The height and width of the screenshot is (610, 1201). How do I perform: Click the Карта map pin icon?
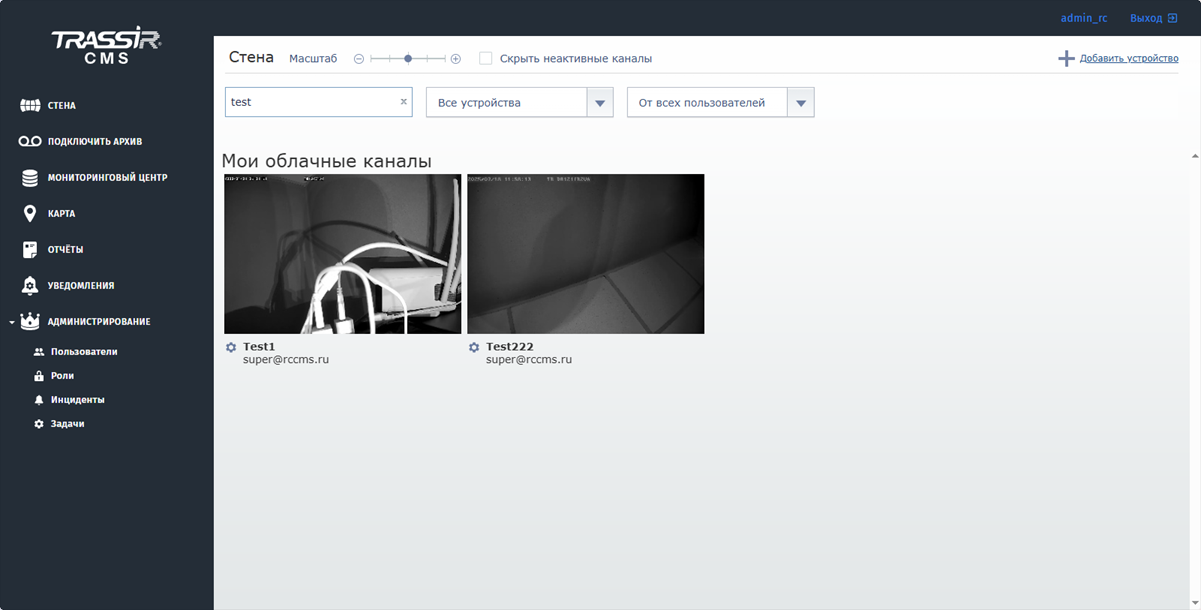point(30,214)
